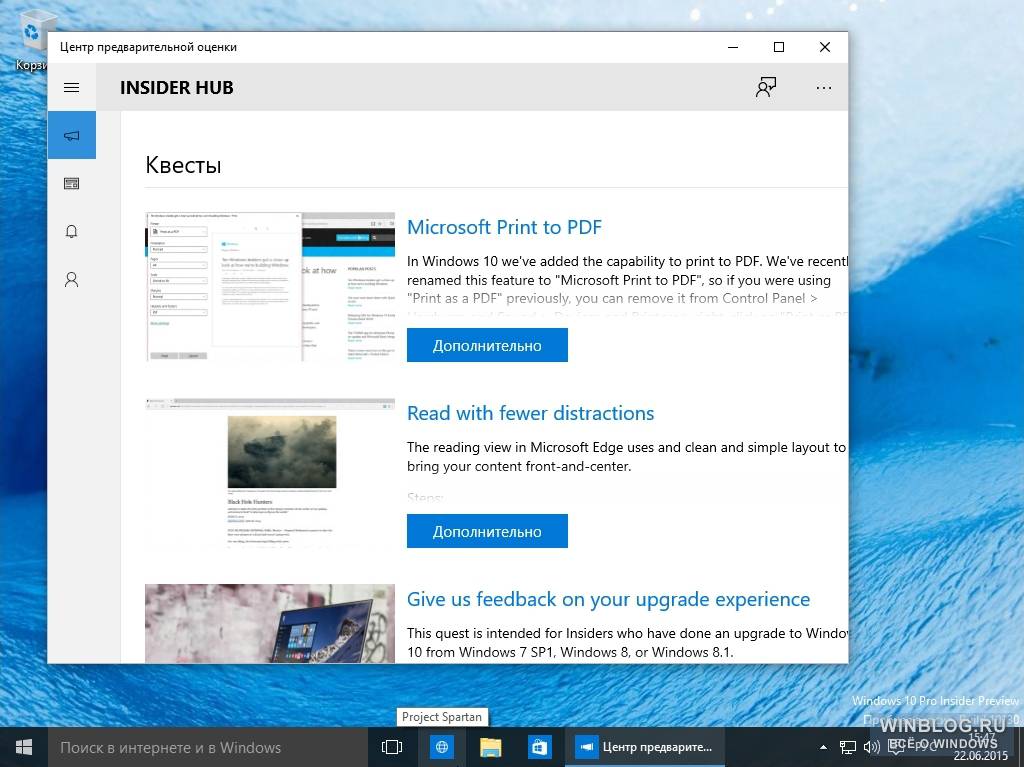The image size is (1024, 767).
Task: Click the reading view description text
Action: coord(626,457)
